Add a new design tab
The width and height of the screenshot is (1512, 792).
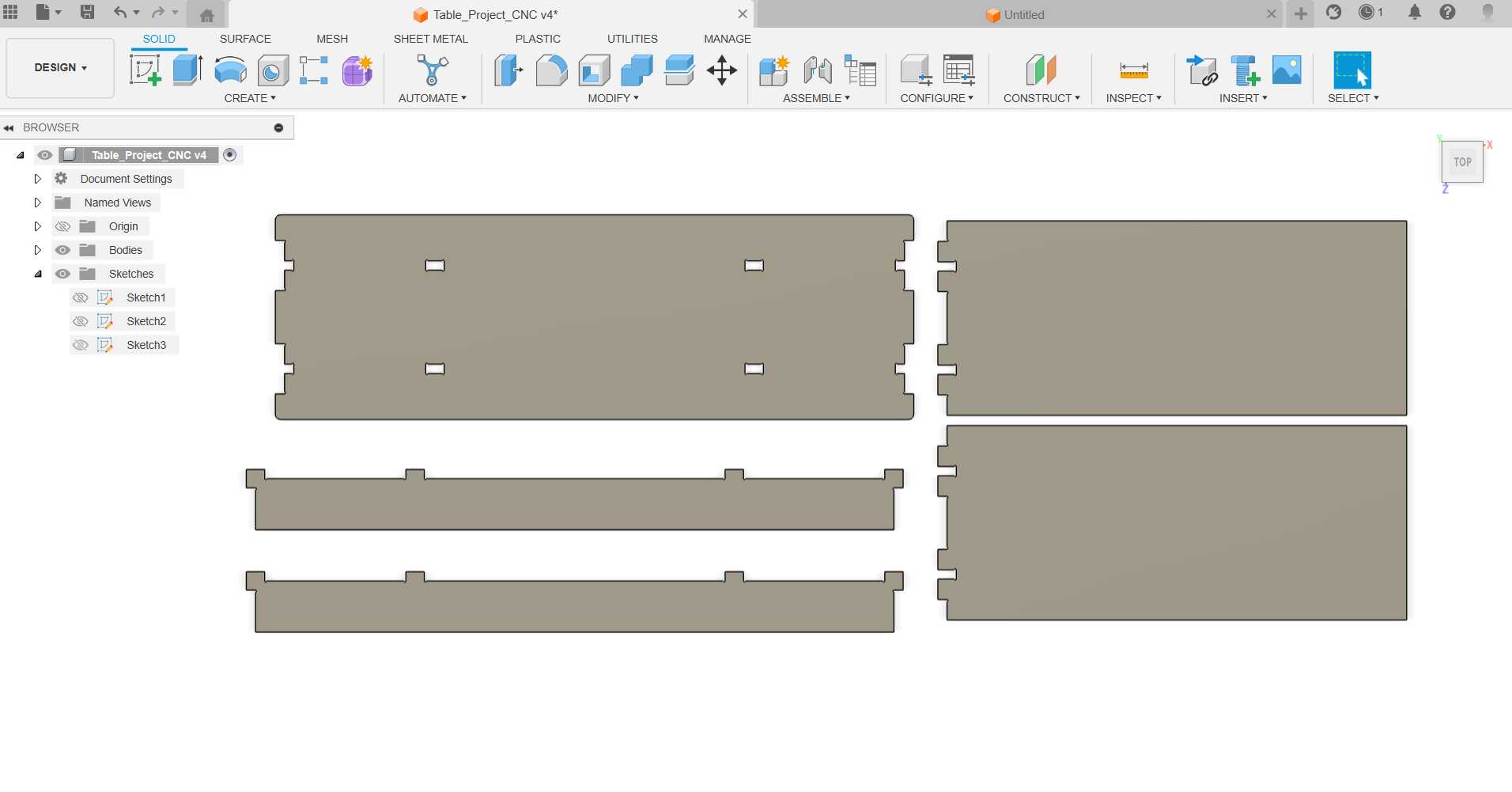pyautogui.click(x=1301, y=13)
